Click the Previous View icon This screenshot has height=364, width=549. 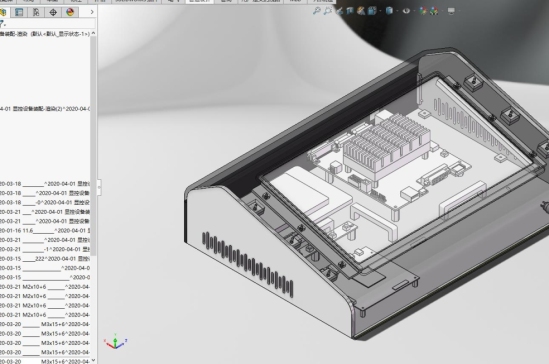[339, 11]
